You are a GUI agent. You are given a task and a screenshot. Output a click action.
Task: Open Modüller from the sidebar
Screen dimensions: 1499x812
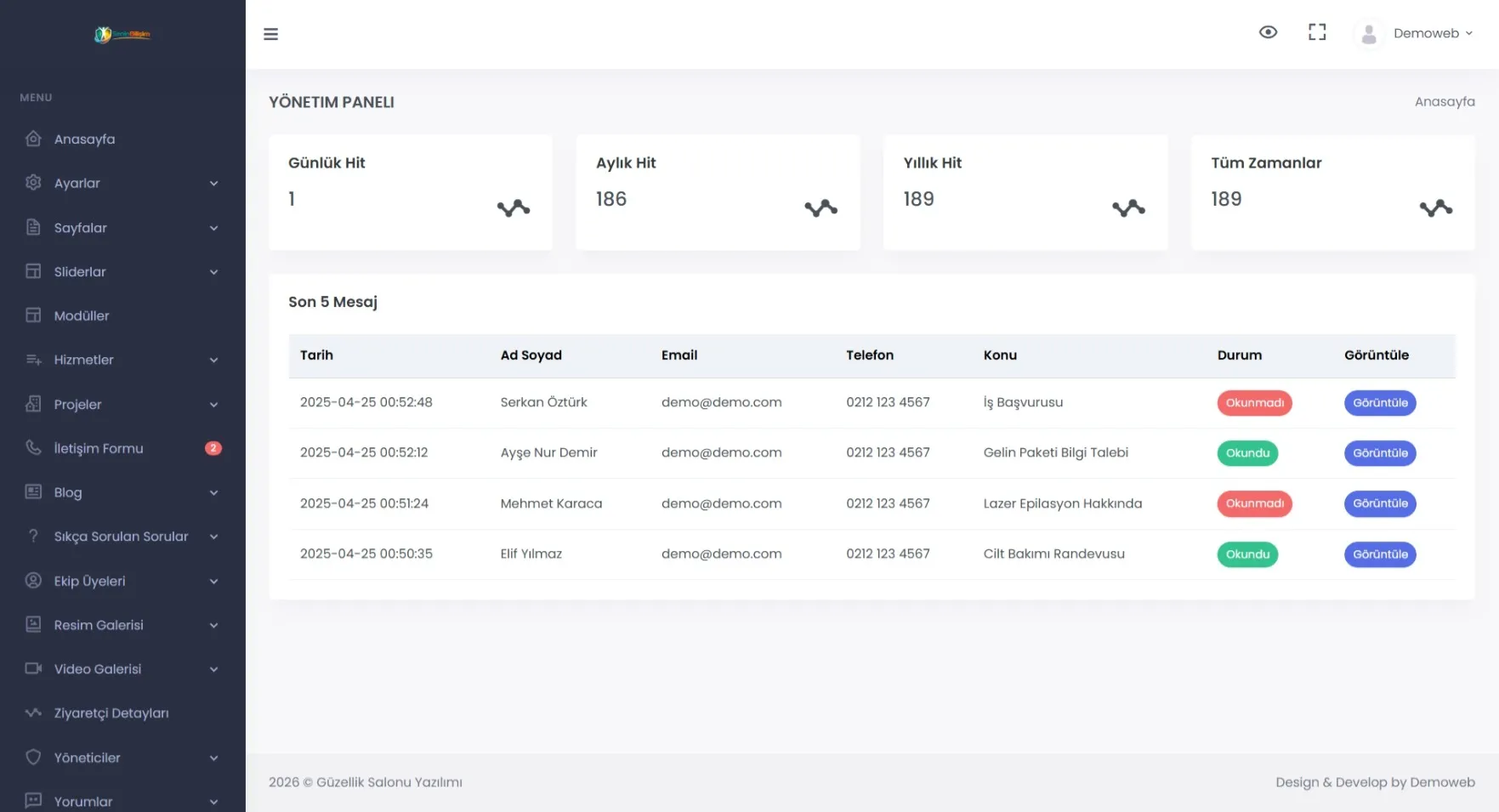(82, 315)
